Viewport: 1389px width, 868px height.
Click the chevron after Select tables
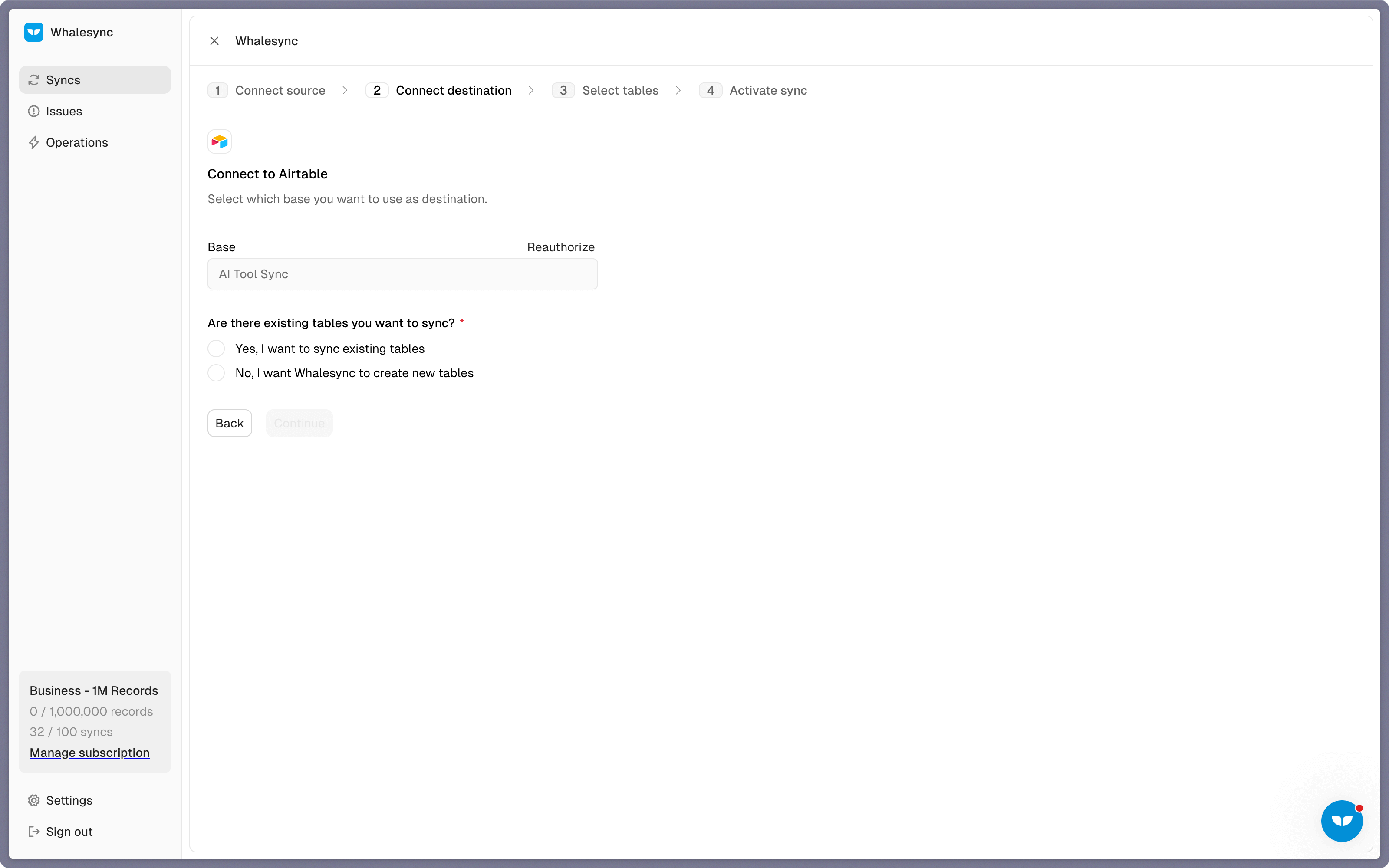pyautogui.click(x=678, y=90)
